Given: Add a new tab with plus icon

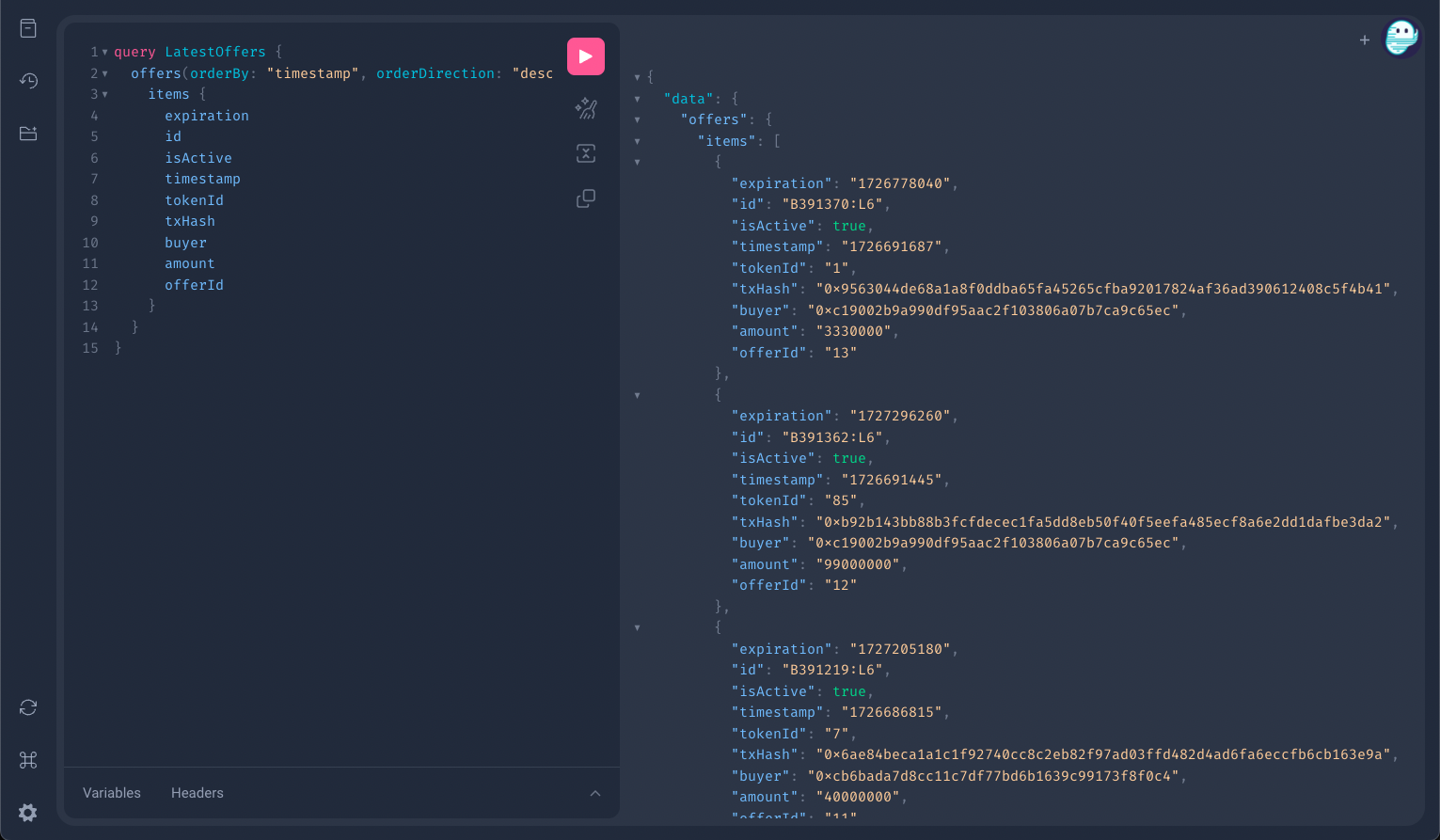Looking at the screenshot, I should 1364,40.
